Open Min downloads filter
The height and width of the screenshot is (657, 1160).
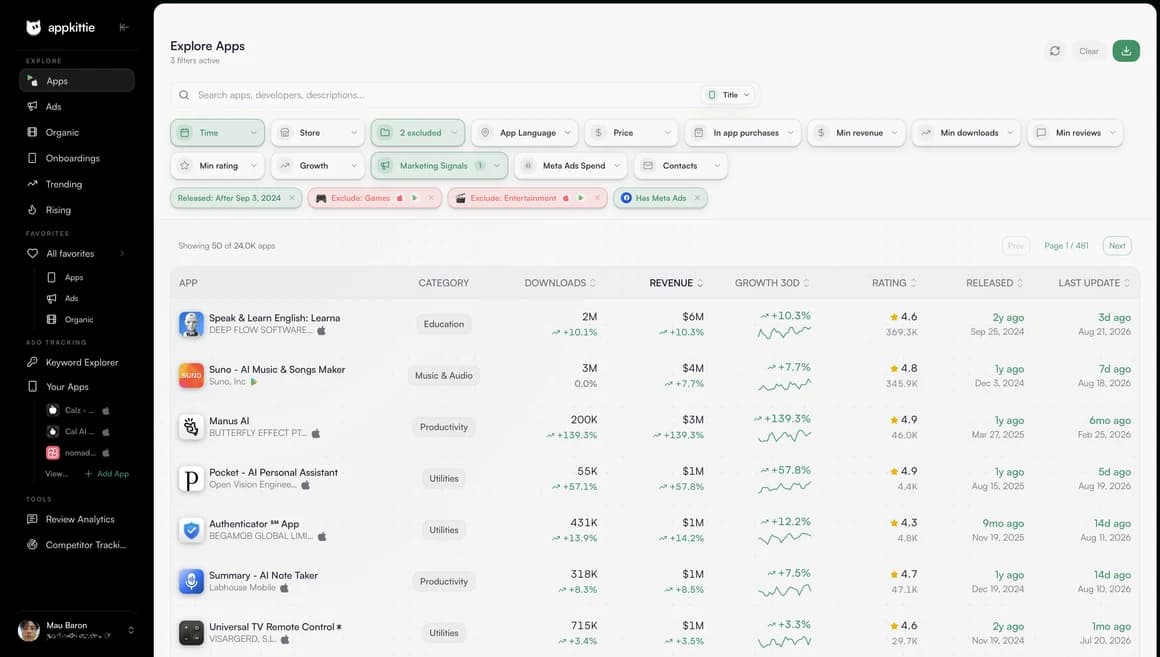pos(966,133)
